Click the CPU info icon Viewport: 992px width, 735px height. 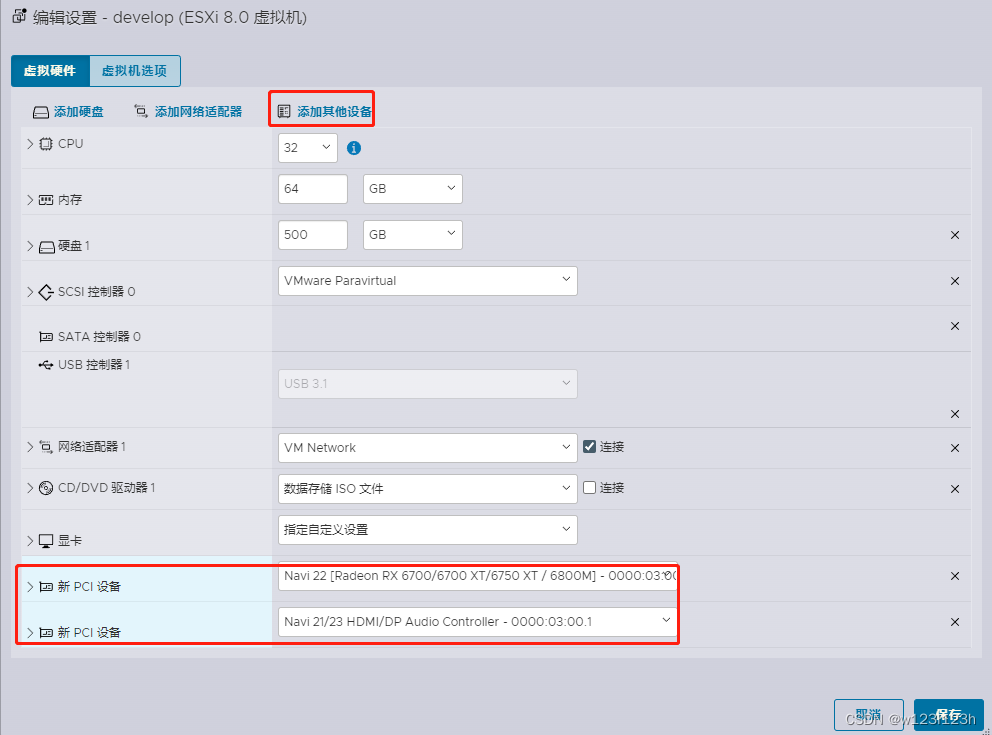tap(354, 148)
